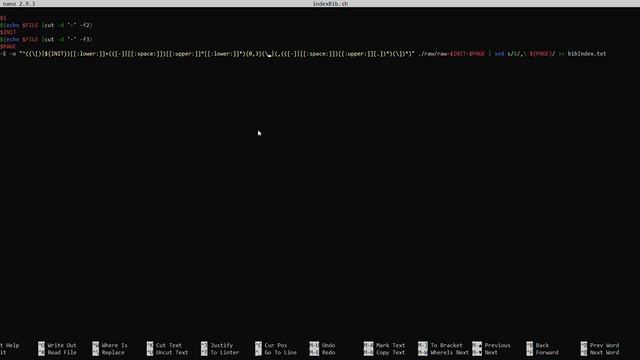Click the Redo shortcut label

328,353
